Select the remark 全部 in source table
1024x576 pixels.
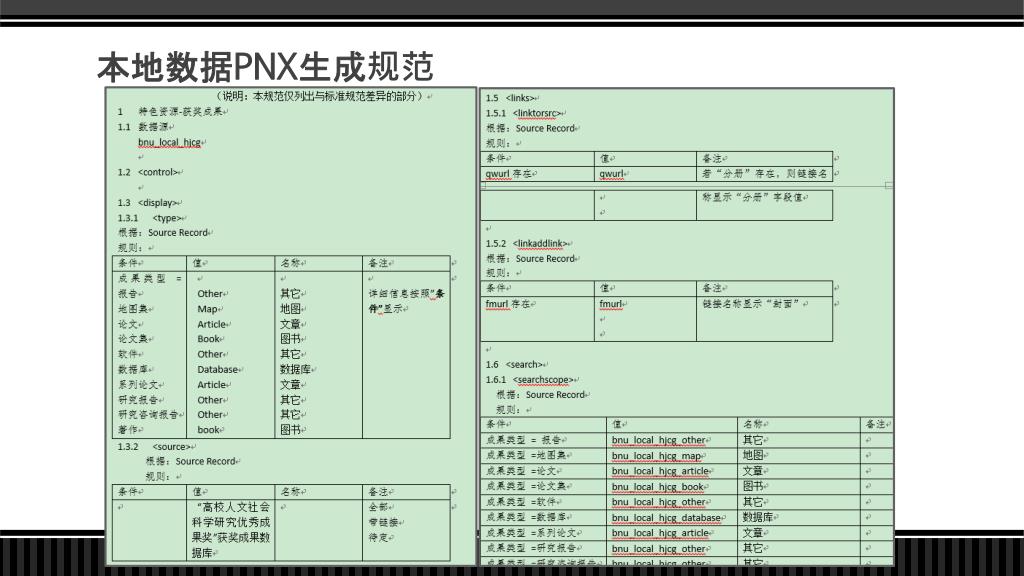(x=379, y=507)
